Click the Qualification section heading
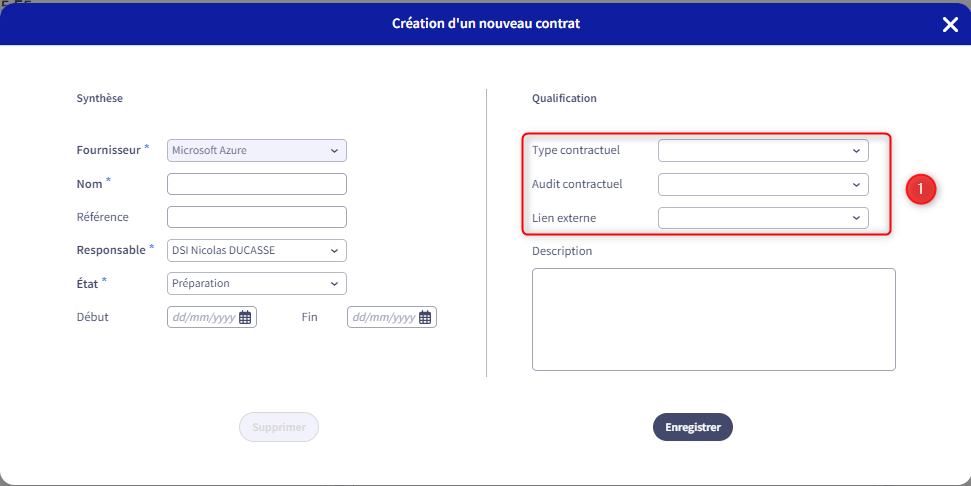Image resolution: width=971 pixels, height=486 pixels. coord(564,98)
